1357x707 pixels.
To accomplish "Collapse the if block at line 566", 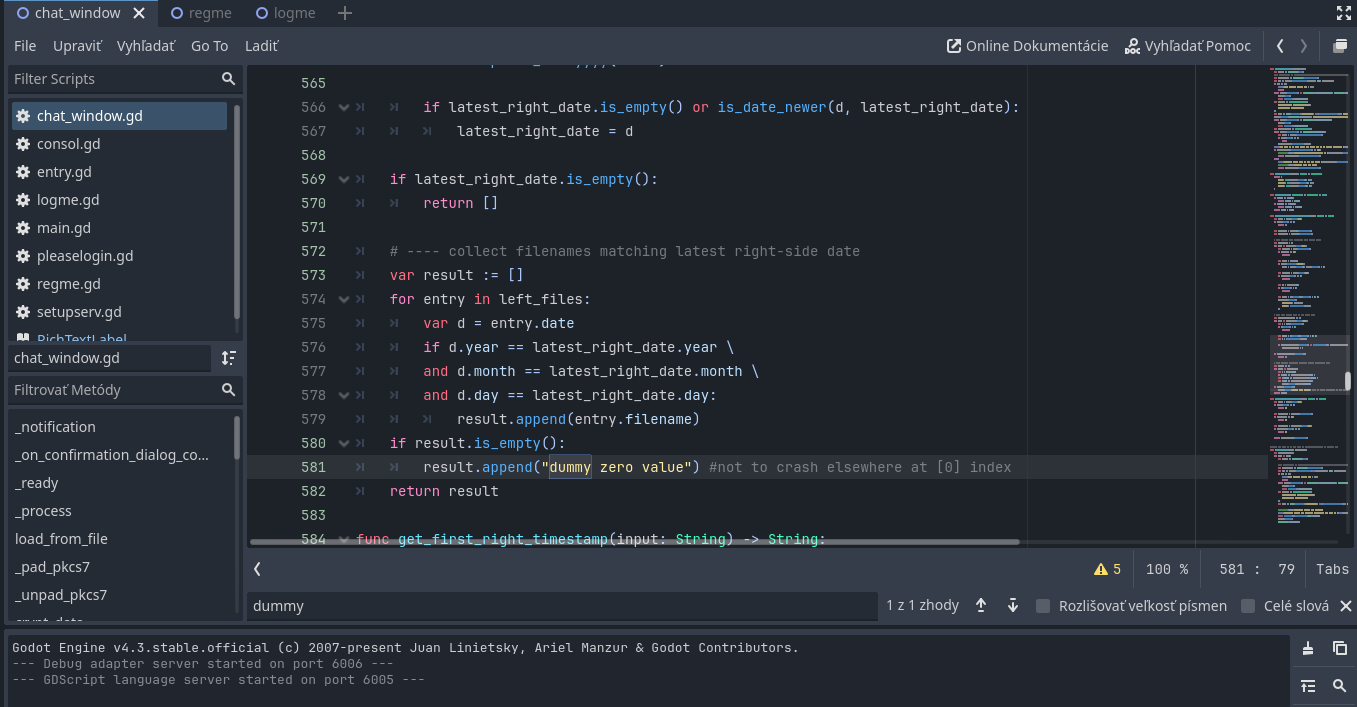I will pyautogui.click(x=343, y=107).
